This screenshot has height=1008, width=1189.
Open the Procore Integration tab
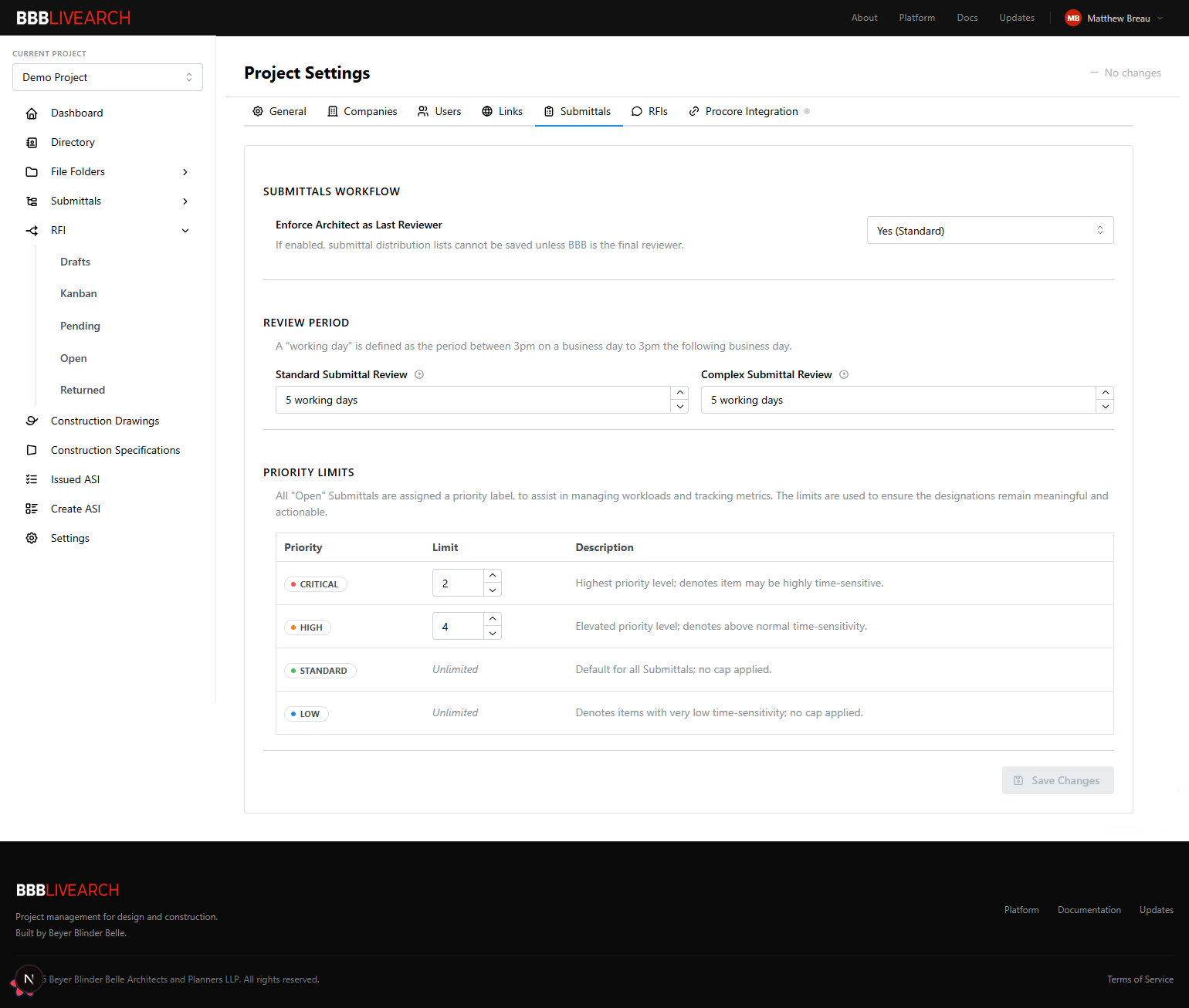click(x=750, y=111)
